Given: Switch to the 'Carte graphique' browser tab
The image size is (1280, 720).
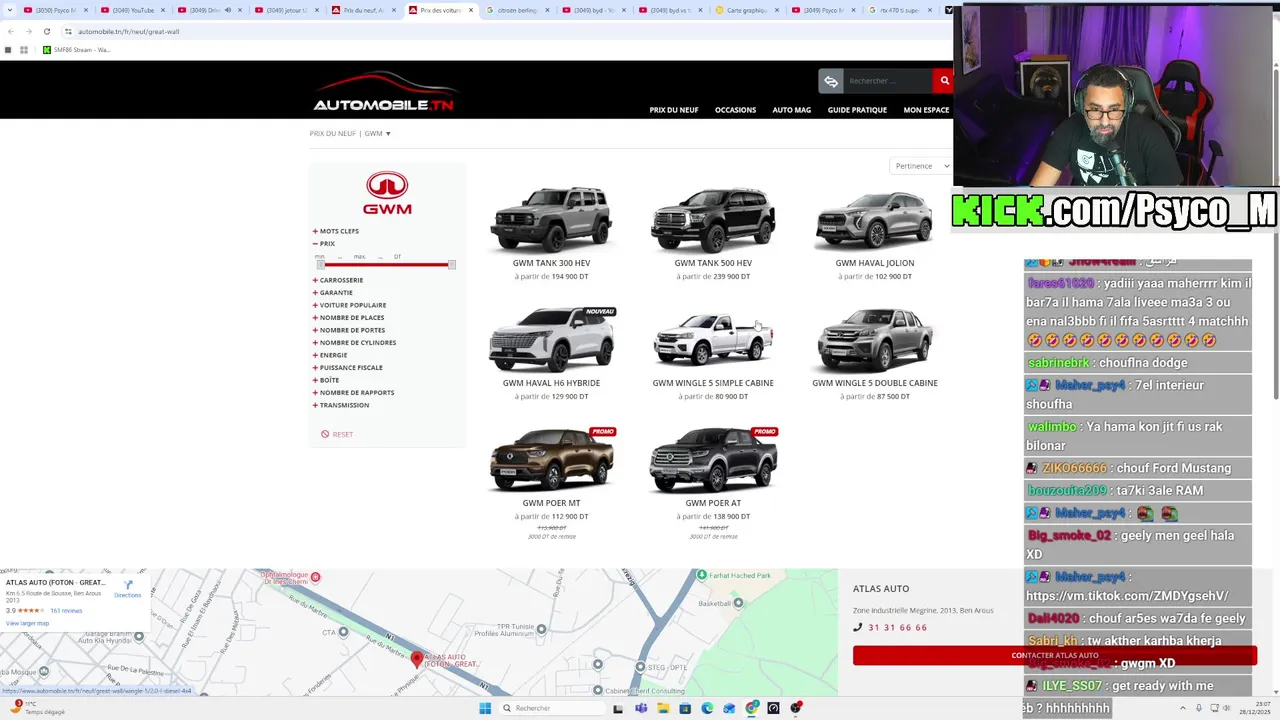Looking at the screenshot, I should [x=745, y=10].
